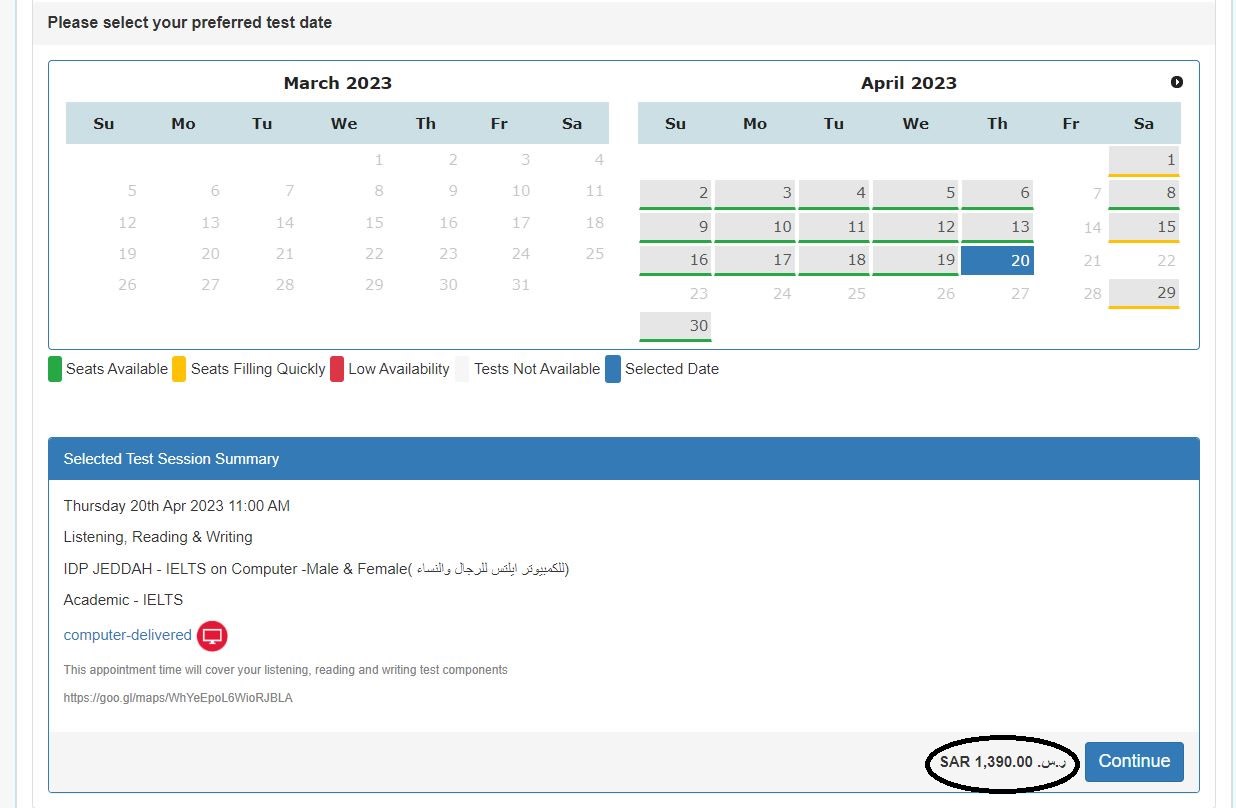The width and height of the screenshot is (1236, 808).
Task: Advance the calendar to the next month
Action: tap(1177, 82)
